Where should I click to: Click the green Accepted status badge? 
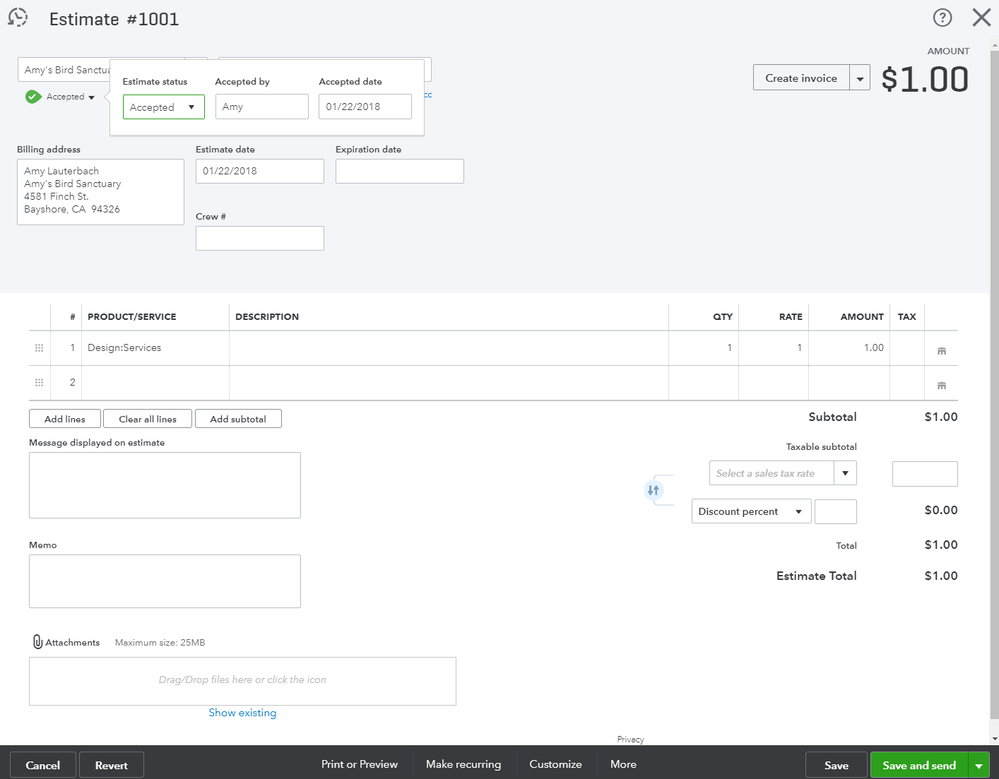coord(33,97)
